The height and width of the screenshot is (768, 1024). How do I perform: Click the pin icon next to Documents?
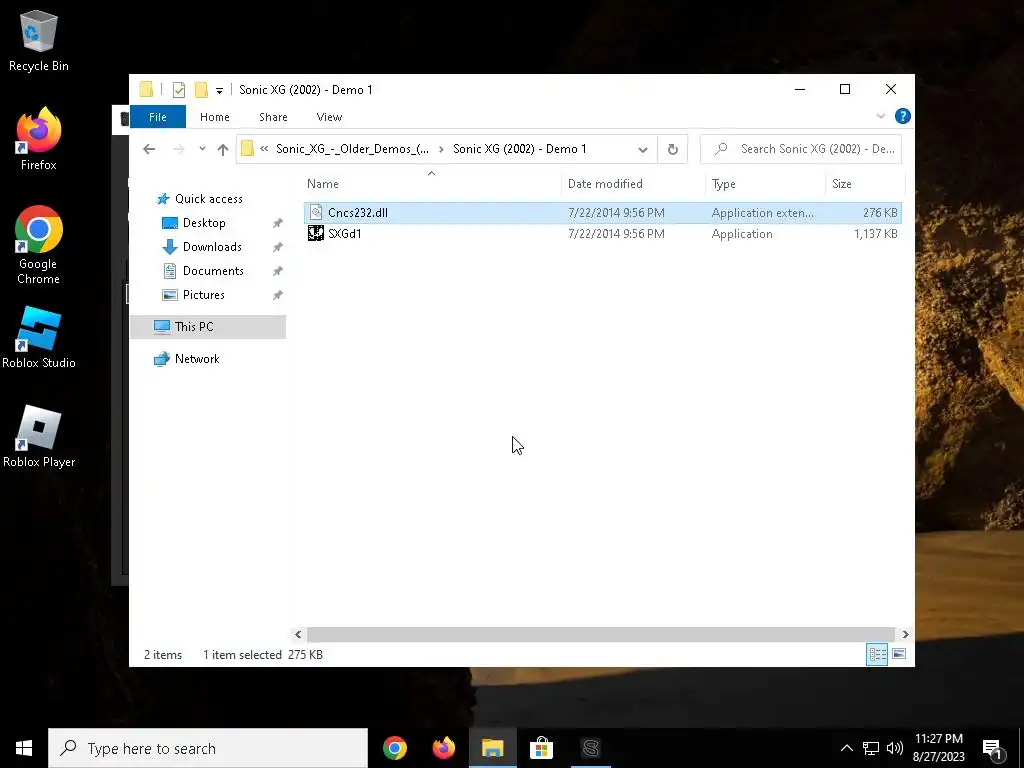pyautogui.click(x=278, y=271)
